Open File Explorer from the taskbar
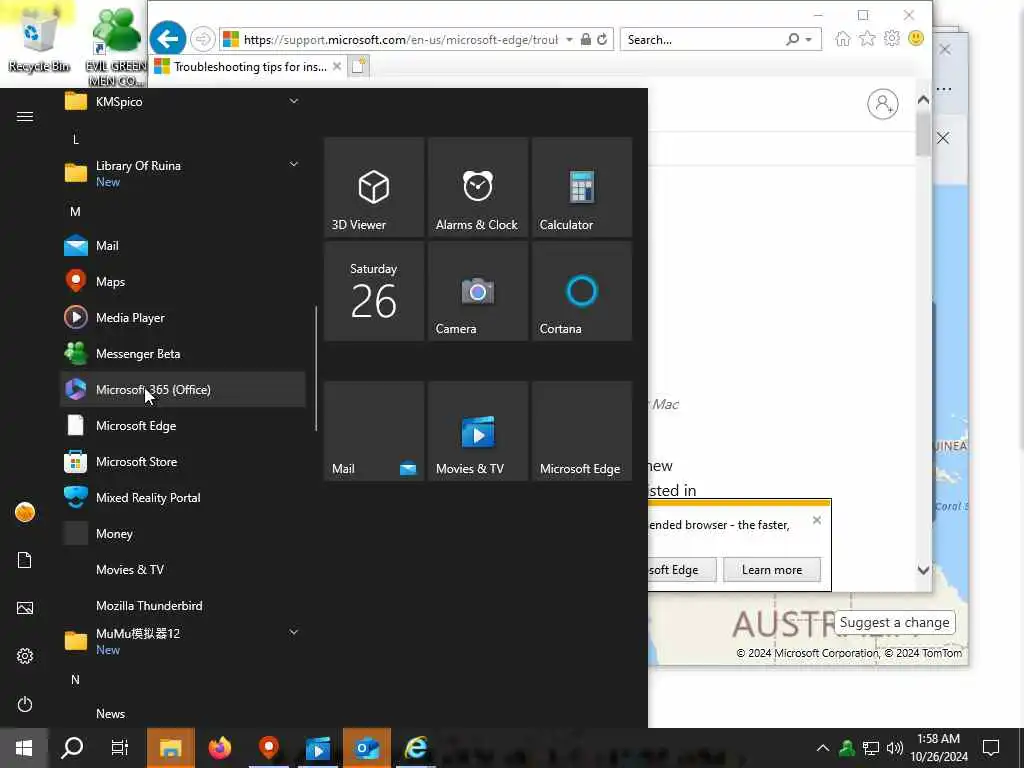The height and width of the screenshot is (768, 1024). [170, 748]
